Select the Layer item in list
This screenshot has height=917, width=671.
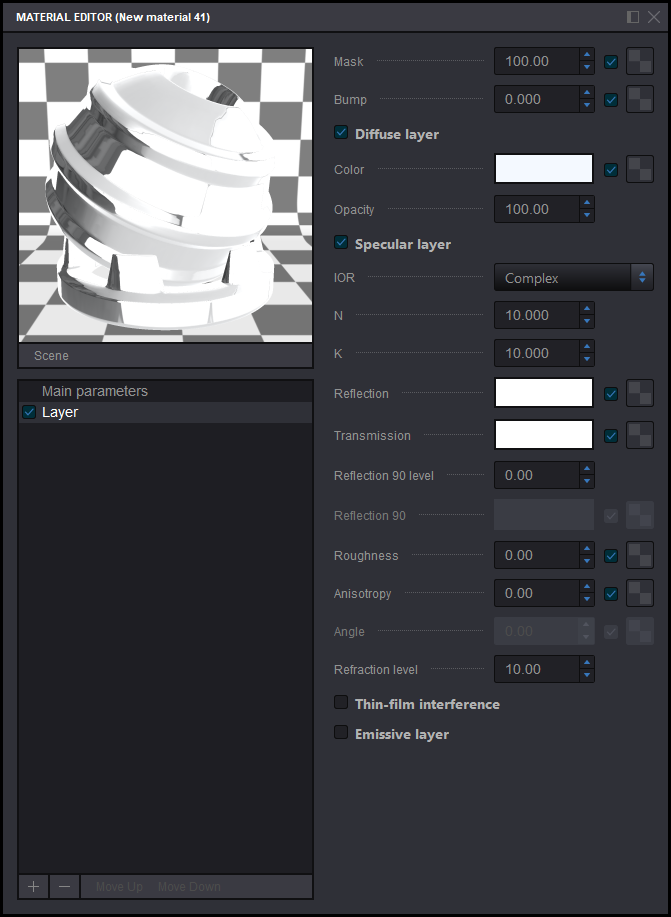(60, 412)
